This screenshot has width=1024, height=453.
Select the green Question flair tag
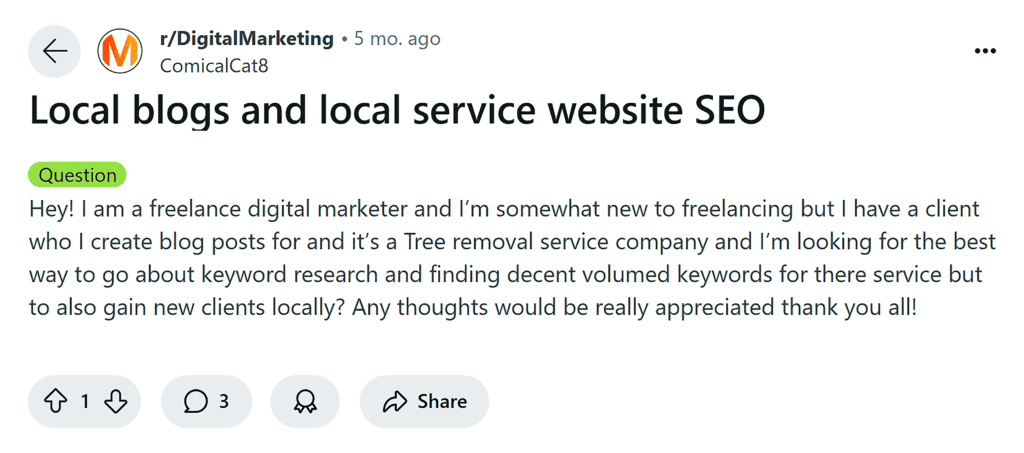click(x=77, y=175)
